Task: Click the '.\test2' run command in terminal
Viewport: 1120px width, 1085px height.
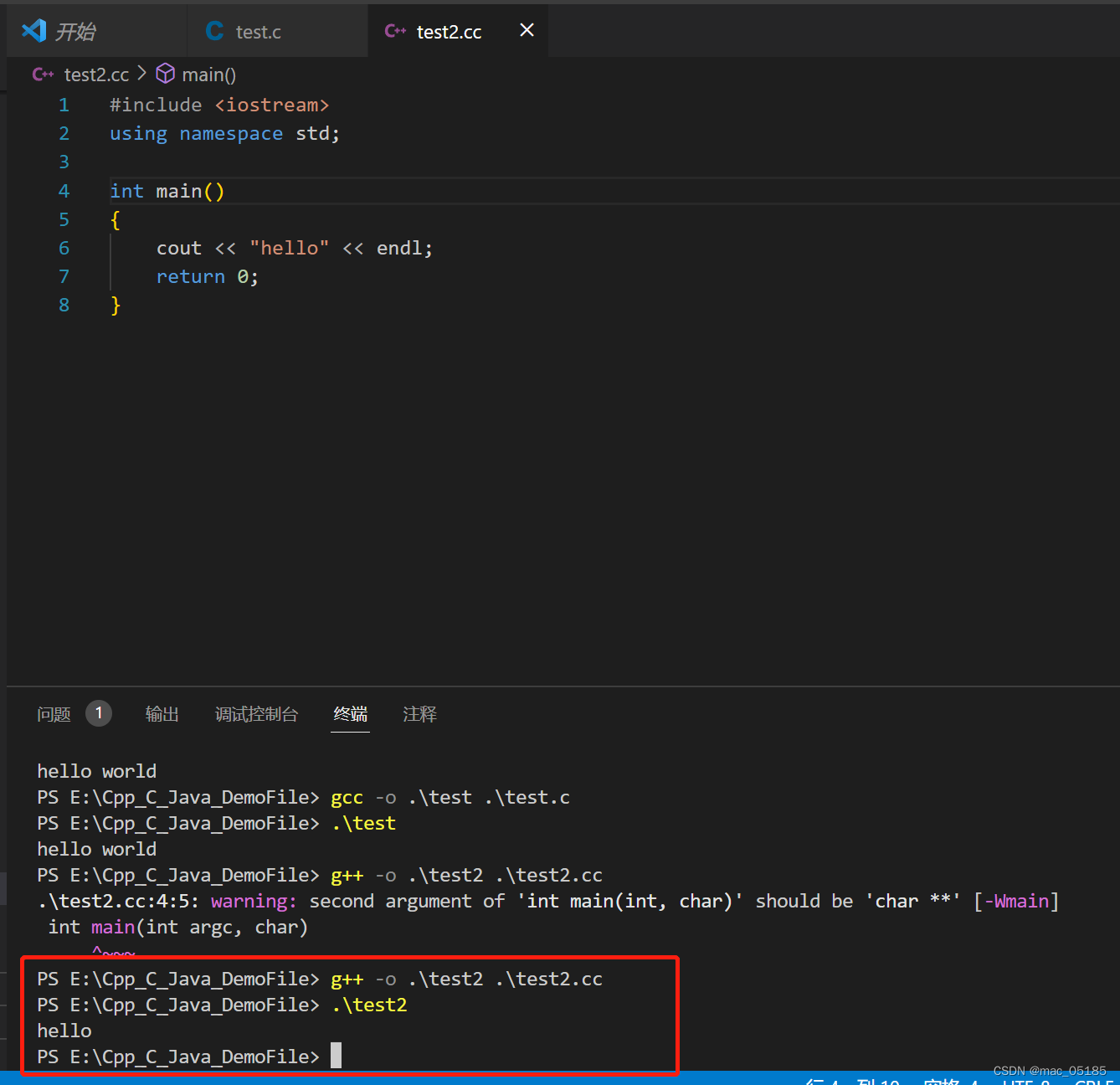Action: pos(369,1005)
